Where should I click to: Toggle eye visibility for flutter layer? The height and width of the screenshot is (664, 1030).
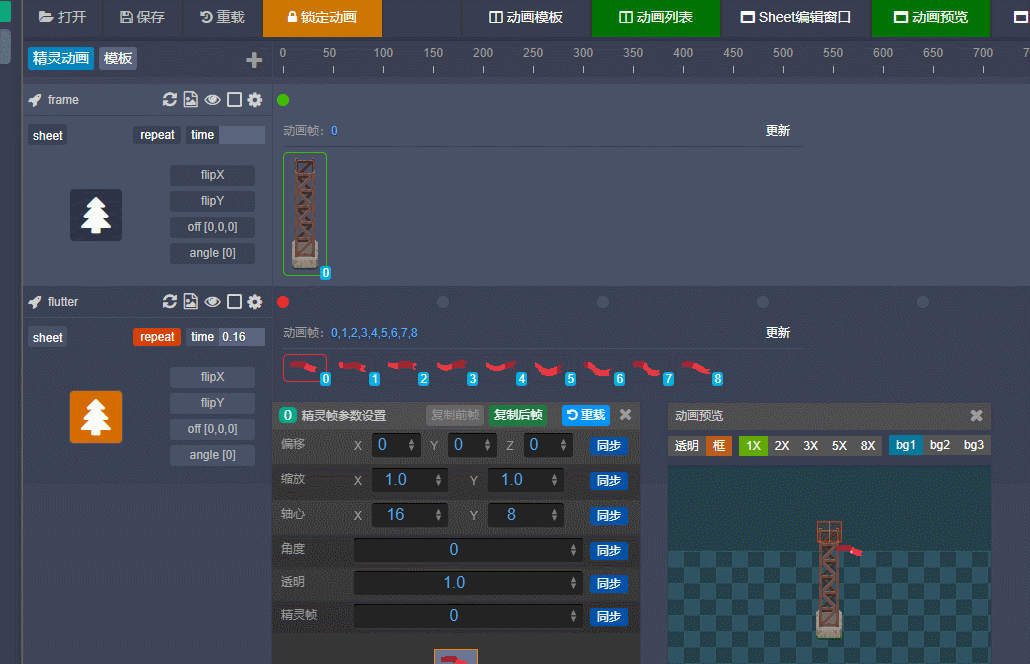pyautogui.click(x=212, y=302)
